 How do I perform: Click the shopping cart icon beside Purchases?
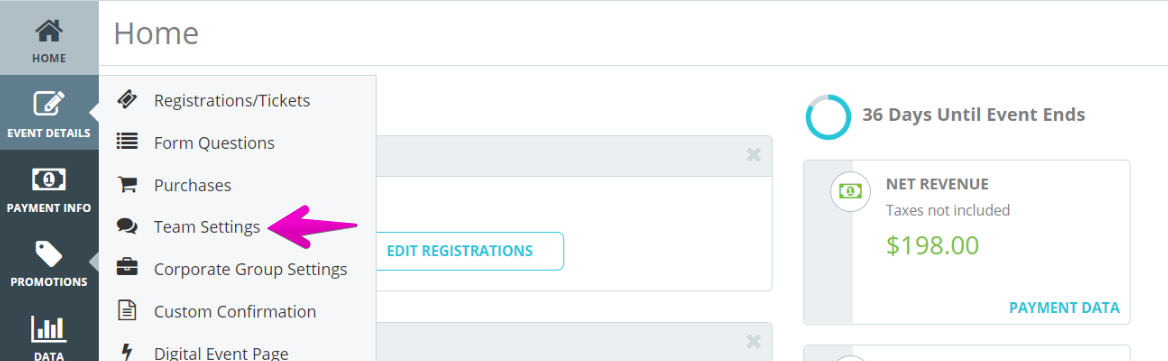[127, 185]
